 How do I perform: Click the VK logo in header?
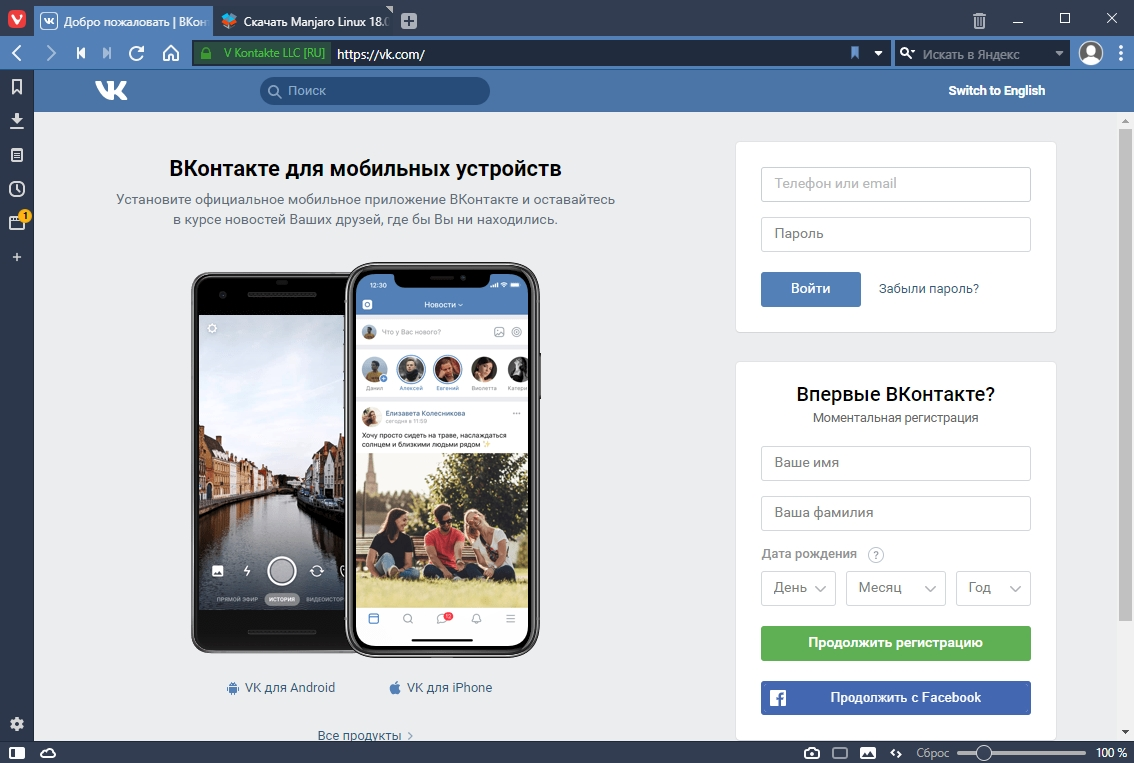coord(111,90)
